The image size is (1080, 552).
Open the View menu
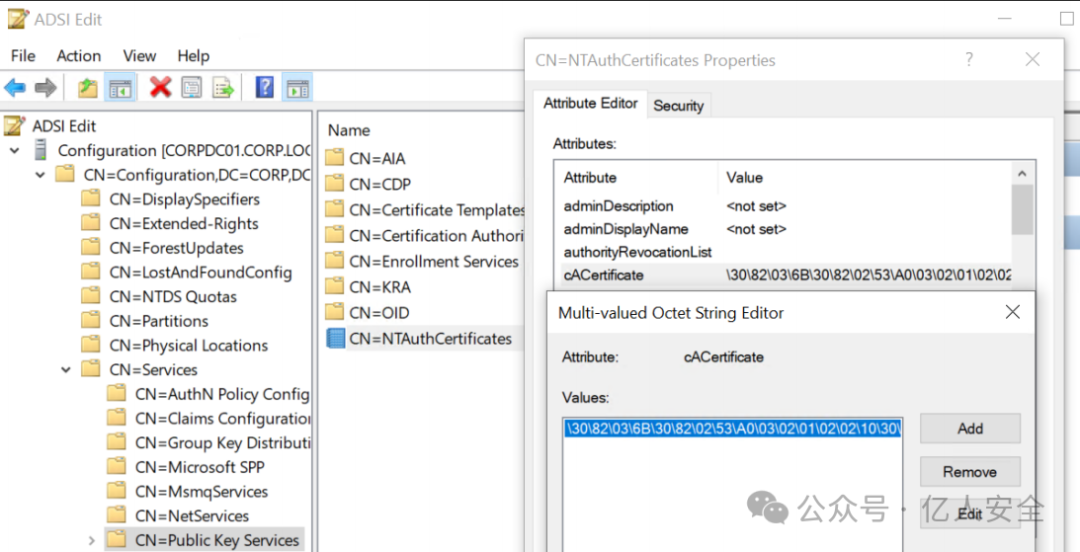139,56
